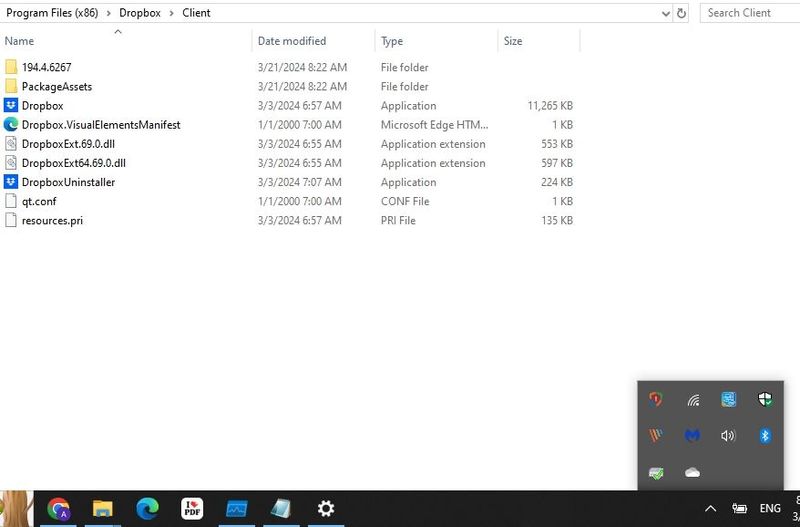Click the '1/1/2000 7:00 AM' date of qt.conf
The height and width of the screenshot is (527, 800).
299,201
